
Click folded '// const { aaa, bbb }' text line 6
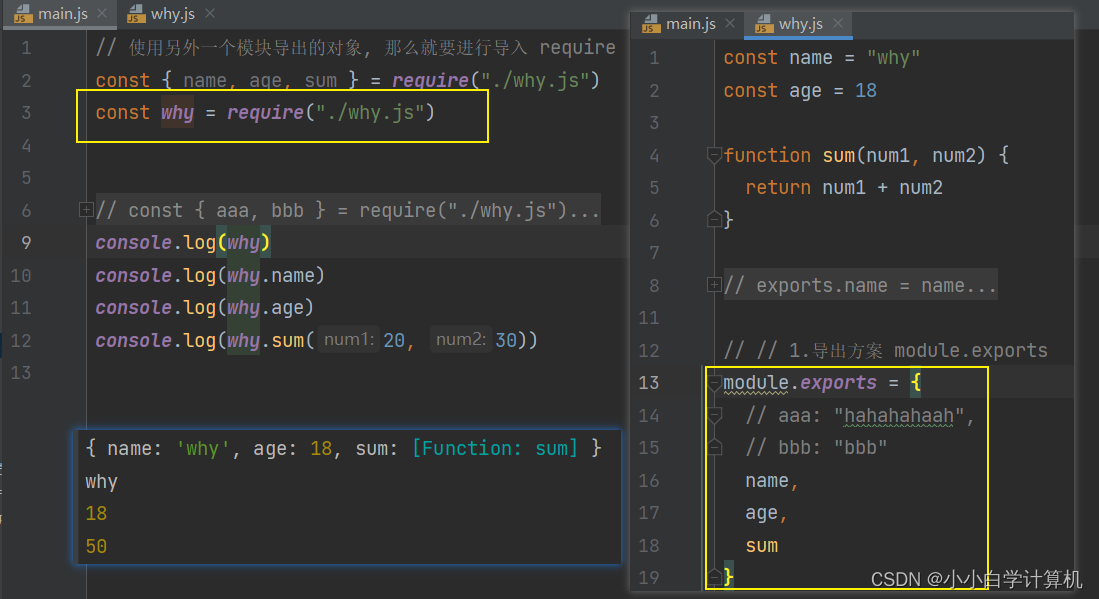point(348,210)
